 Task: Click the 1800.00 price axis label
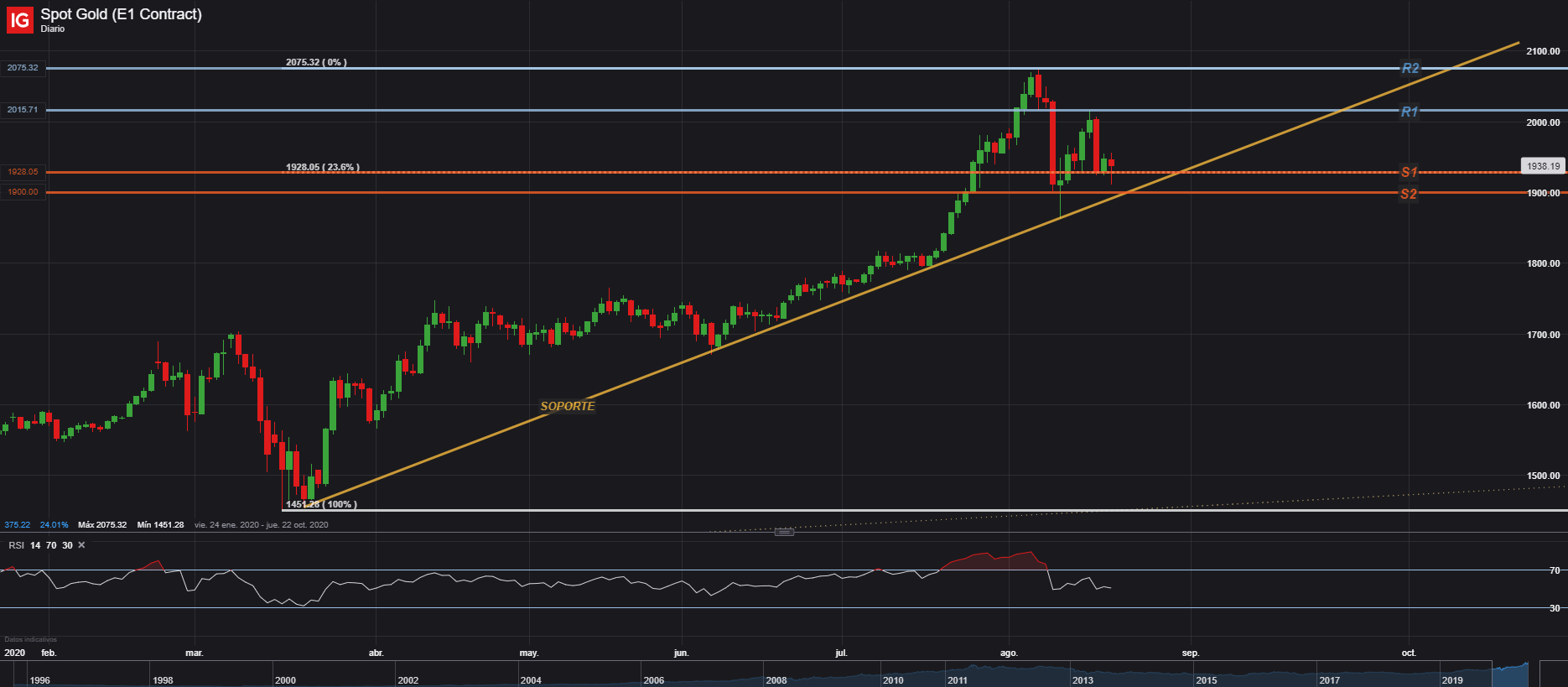pyautogui.click(x=1543, y=263)
